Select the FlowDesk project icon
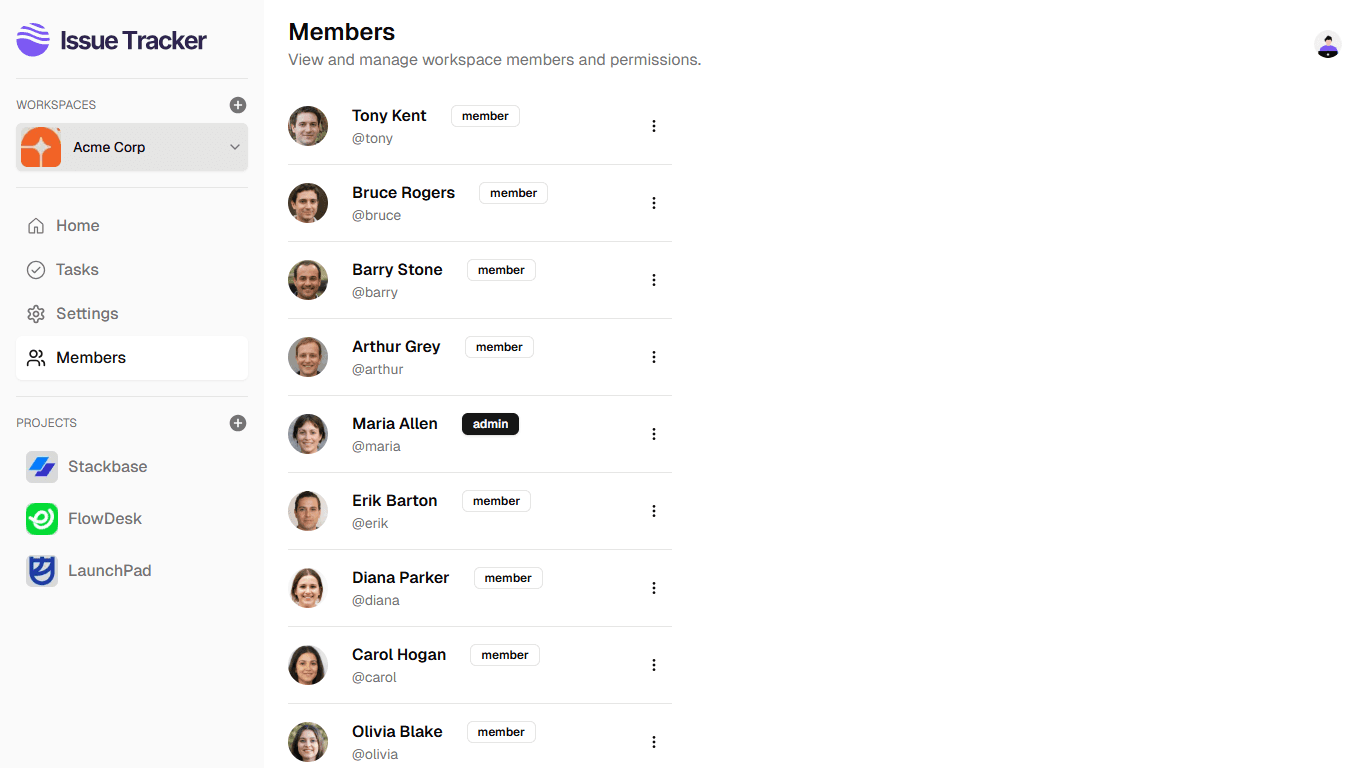 click(41, 518)
